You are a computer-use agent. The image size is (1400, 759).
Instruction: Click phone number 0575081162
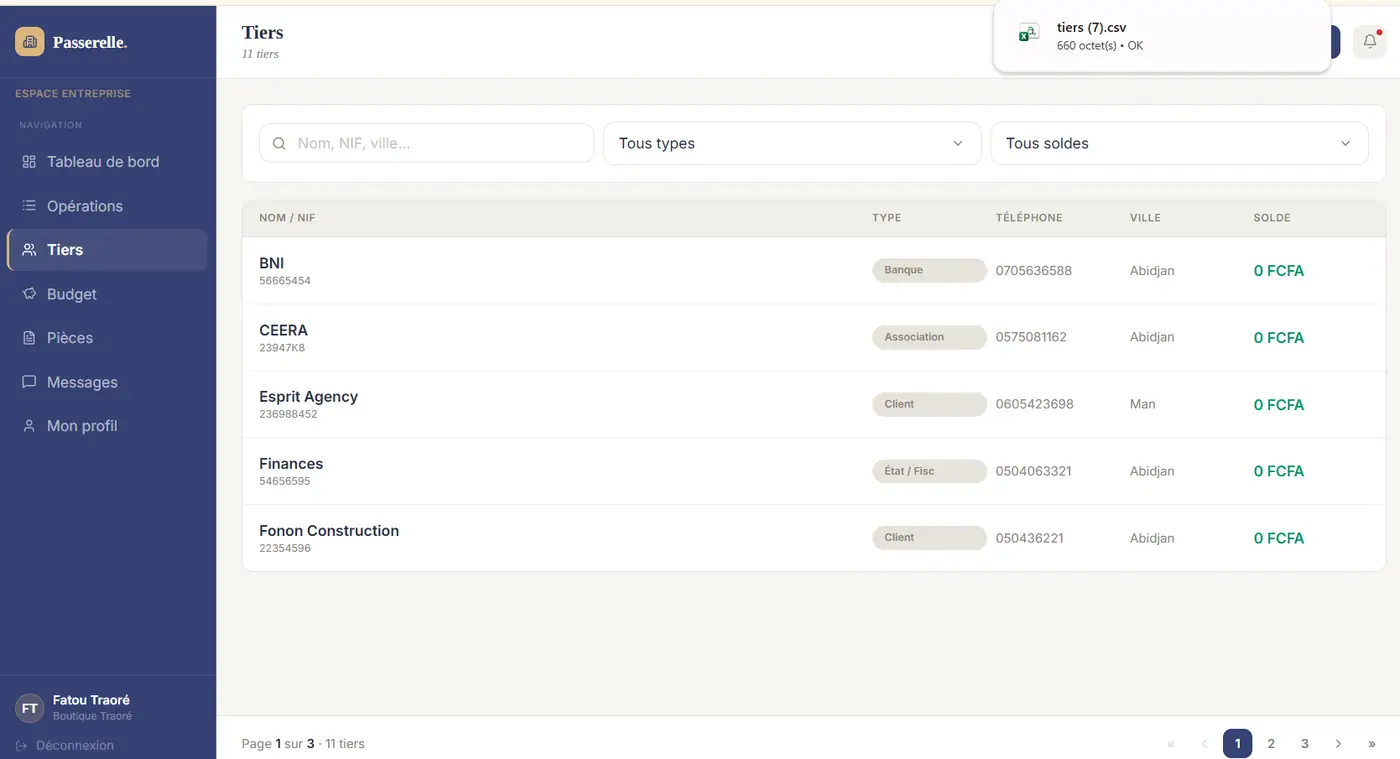(x=1031, y=337)
